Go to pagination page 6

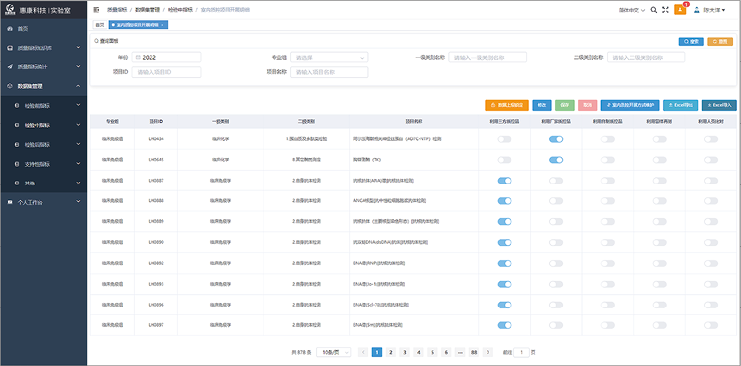[x=447, y=352]
